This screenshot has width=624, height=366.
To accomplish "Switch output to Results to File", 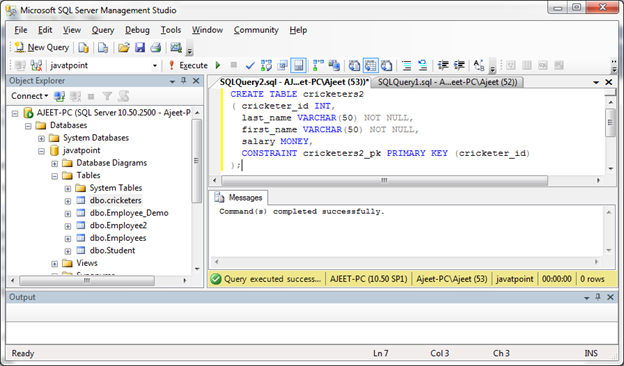I will (x=386, y=65).
